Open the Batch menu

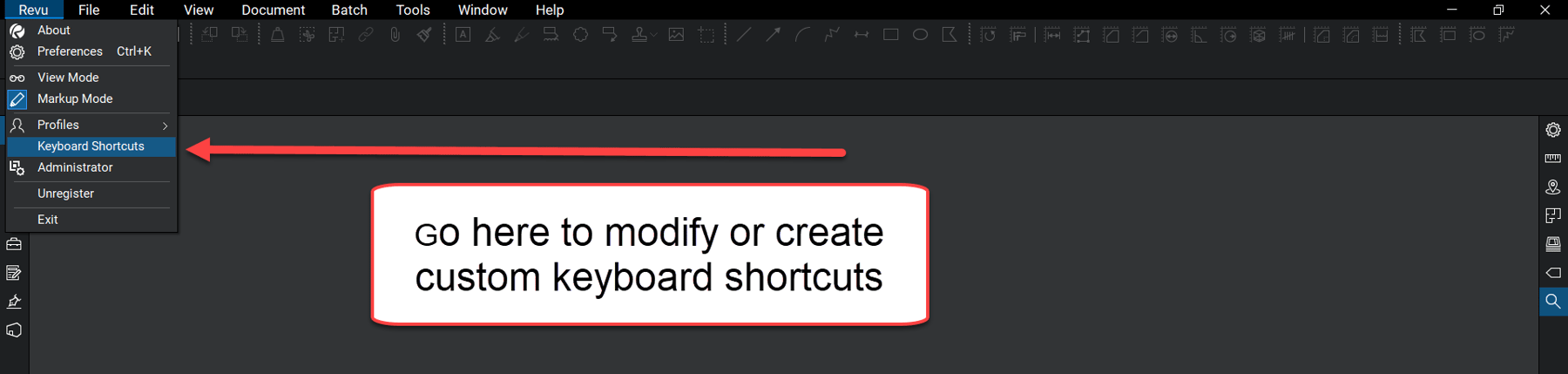349,10
